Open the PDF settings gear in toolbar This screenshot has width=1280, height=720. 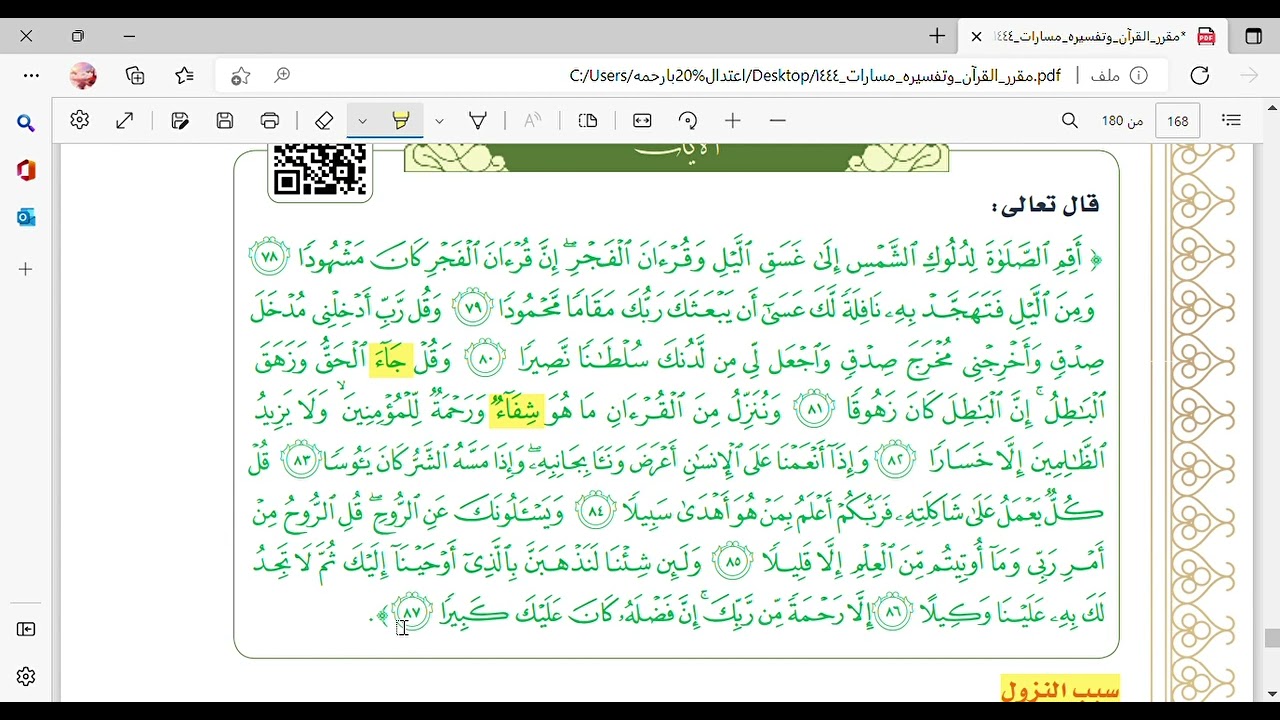(80, 120)
